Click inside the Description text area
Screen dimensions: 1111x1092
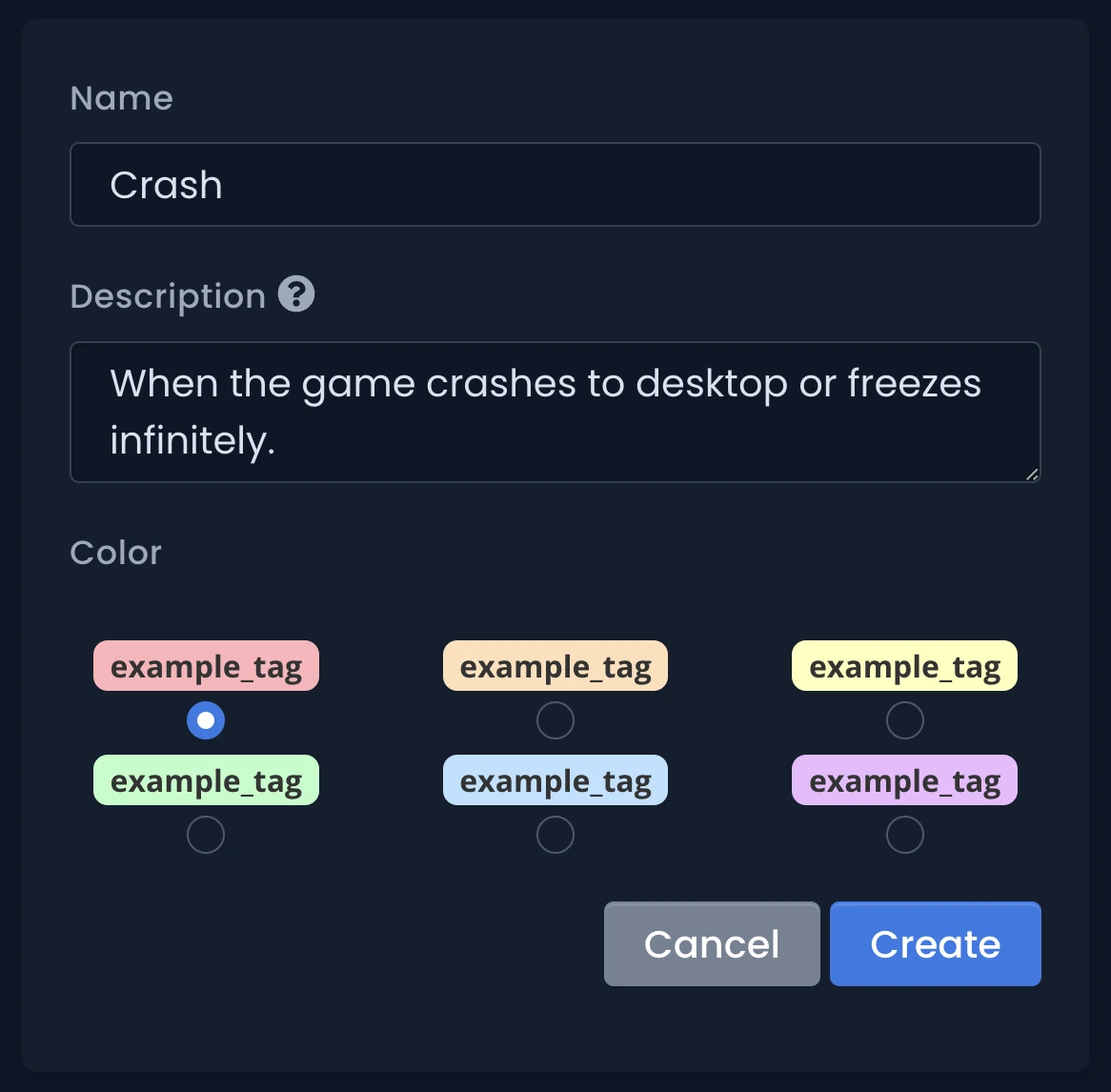[555, 412]
